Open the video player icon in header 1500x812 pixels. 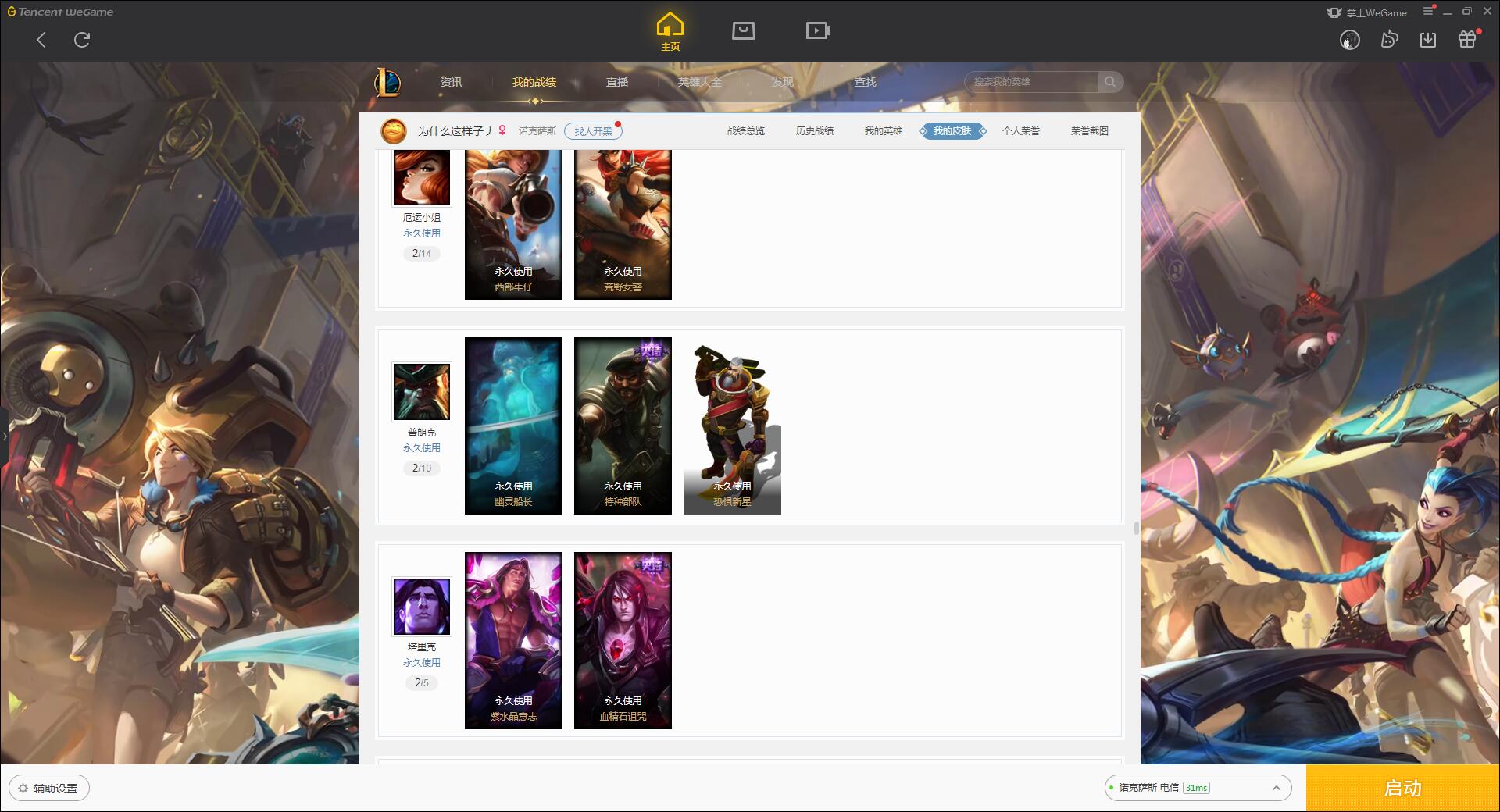818,31
